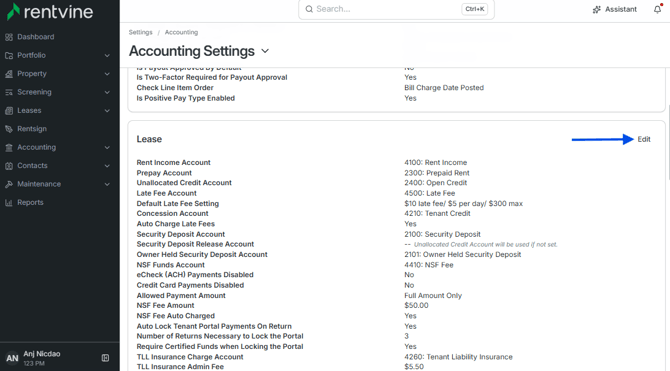This screenshot has width=670, height=371.
Task: Edit the Lease settings section
Action: pos(644,139)
